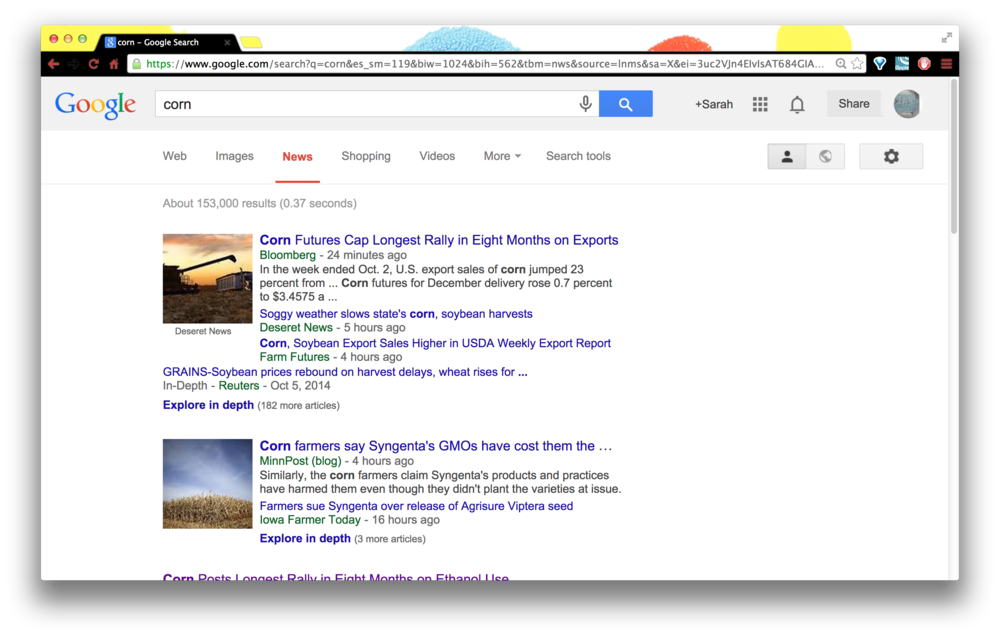Image resolution: width=1000 pixels, height=637 pixels.
Task: View Google notifications bell
Action: [x=797, y=104]
